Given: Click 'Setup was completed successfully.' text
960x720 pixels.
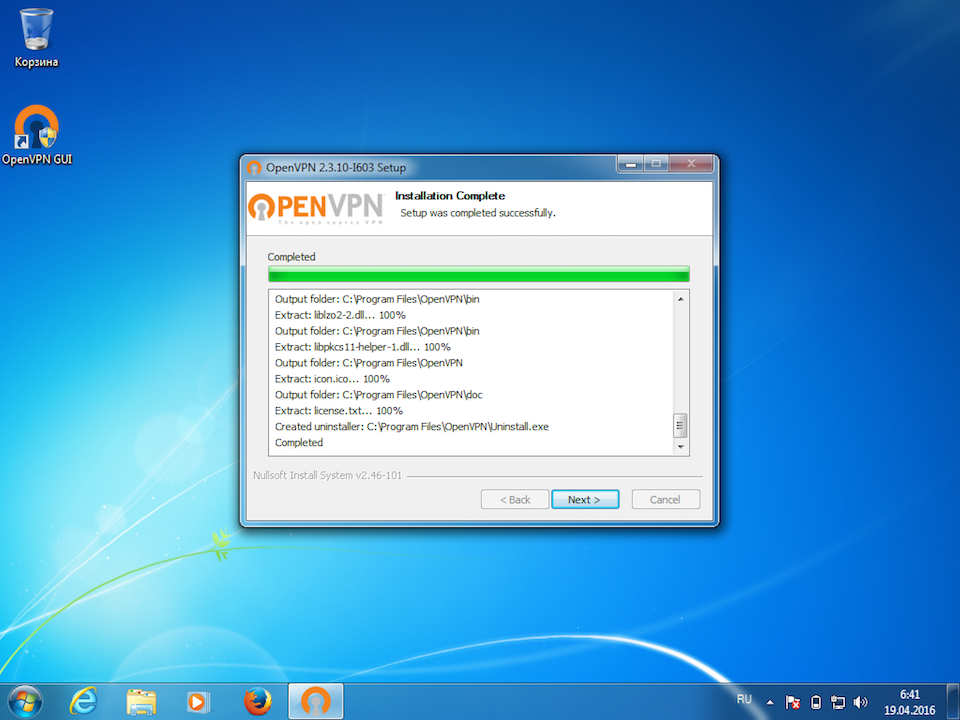Looking at the screenshot, I should (478, 213).
